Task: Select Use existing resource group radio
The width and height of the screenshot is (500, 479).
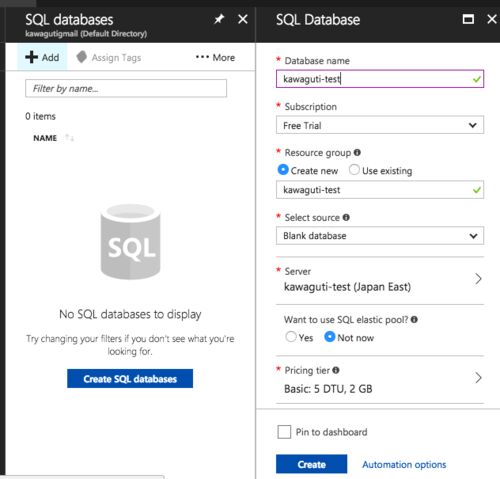Action: click(x=354, y=170)
